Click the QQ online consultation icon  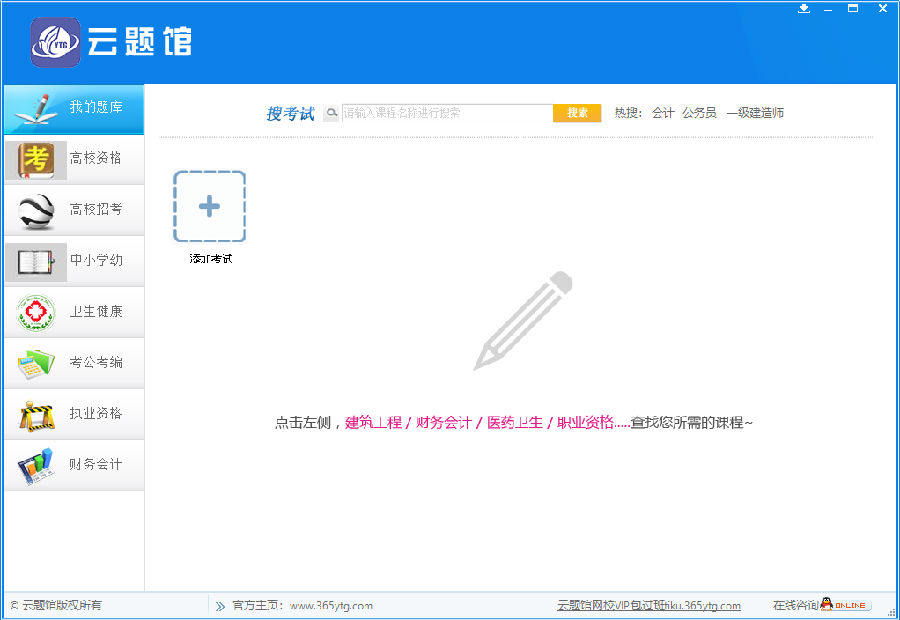pos(845,605)
